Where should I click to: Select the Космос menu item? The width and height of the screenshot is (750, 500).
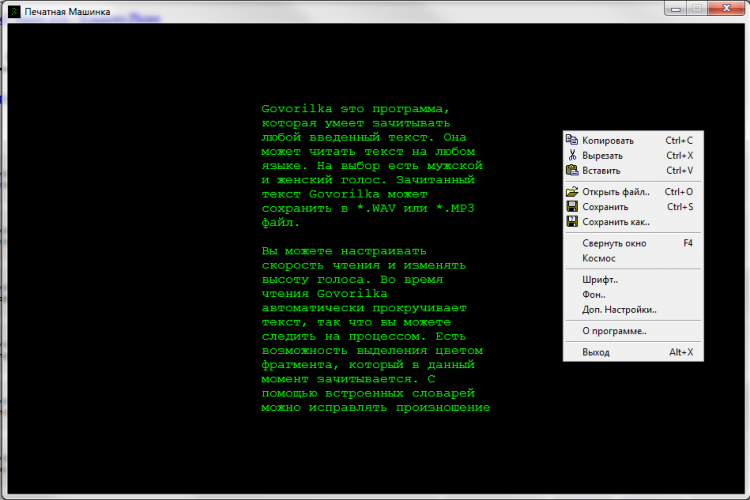coord(633,258)
